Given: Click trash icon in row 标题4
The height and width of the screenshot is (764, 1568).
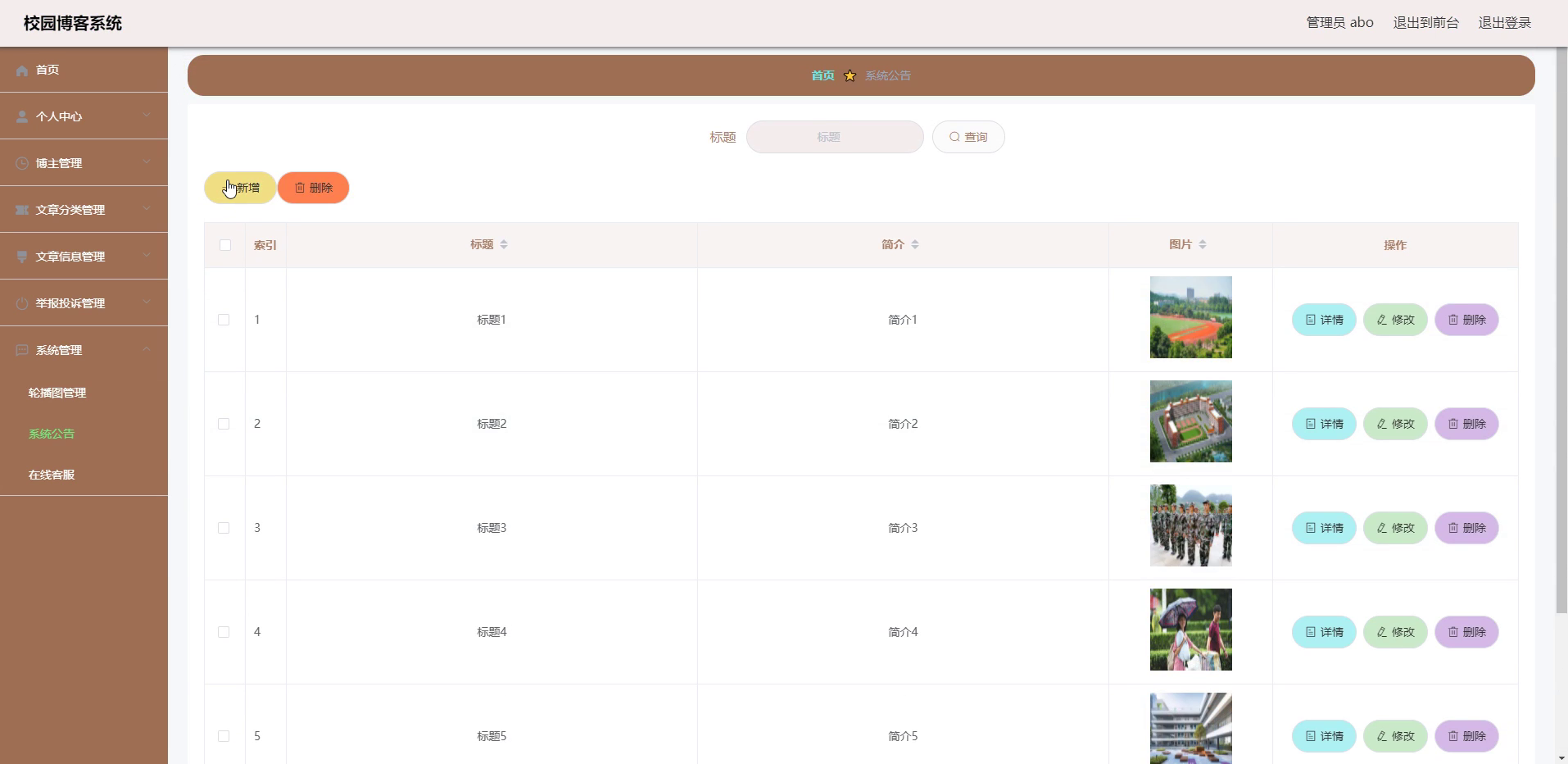Looking at the screenshot, I should pyautogui.click(x=1453, y=632).
